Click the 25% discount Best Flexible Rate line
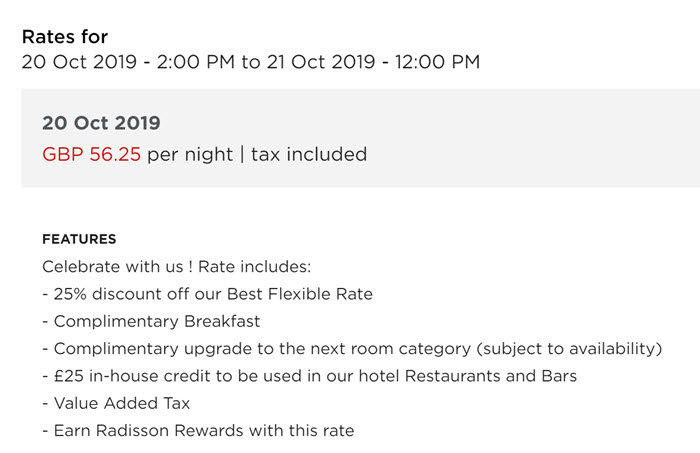Screen dimensions: 700x453 tap(208, 294)
